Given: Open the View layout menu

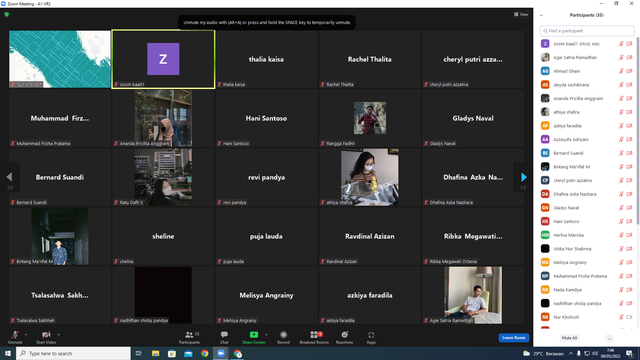Looking at the screenshot, I should 521,14.
